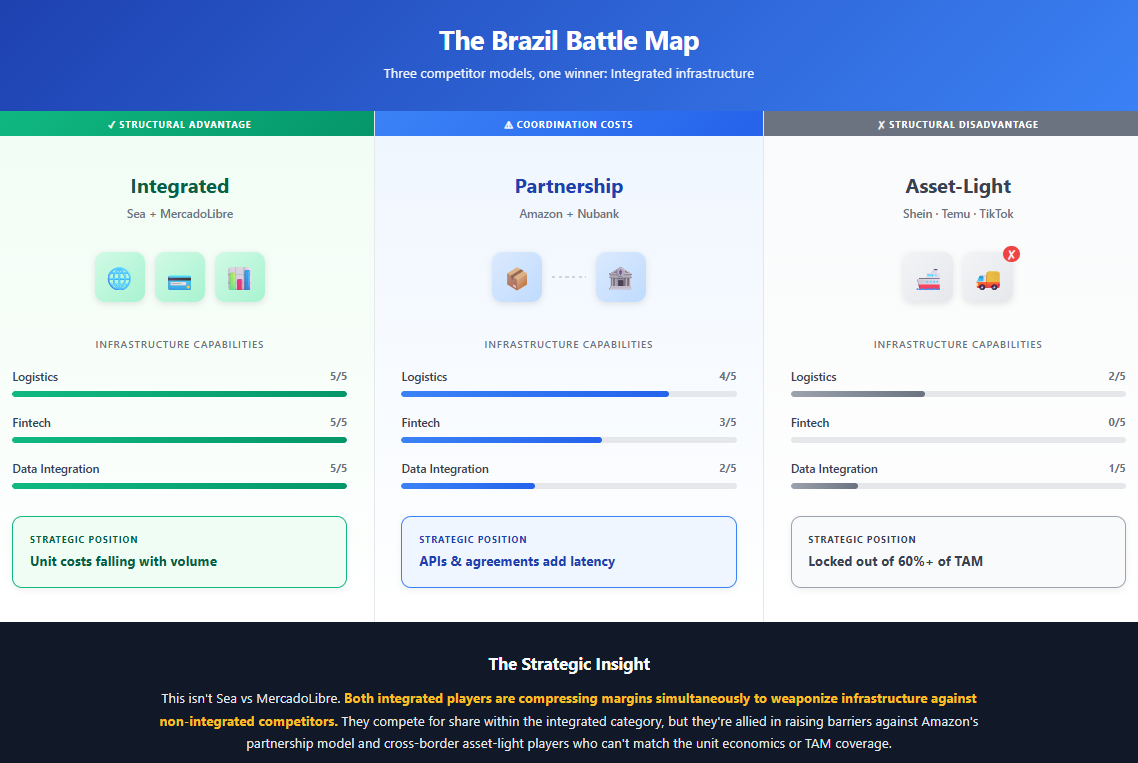Click the Amazon + Nubank label
Viewport: 1138px width, 763px height.
[568, 214]
